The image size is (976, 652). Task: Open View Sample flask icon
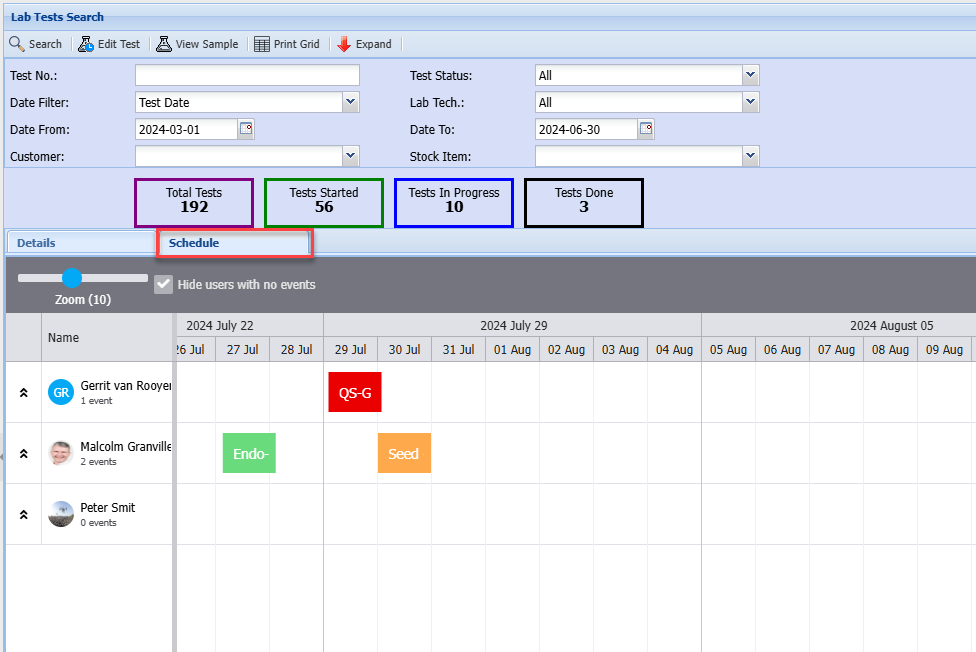tap(164, 44)
